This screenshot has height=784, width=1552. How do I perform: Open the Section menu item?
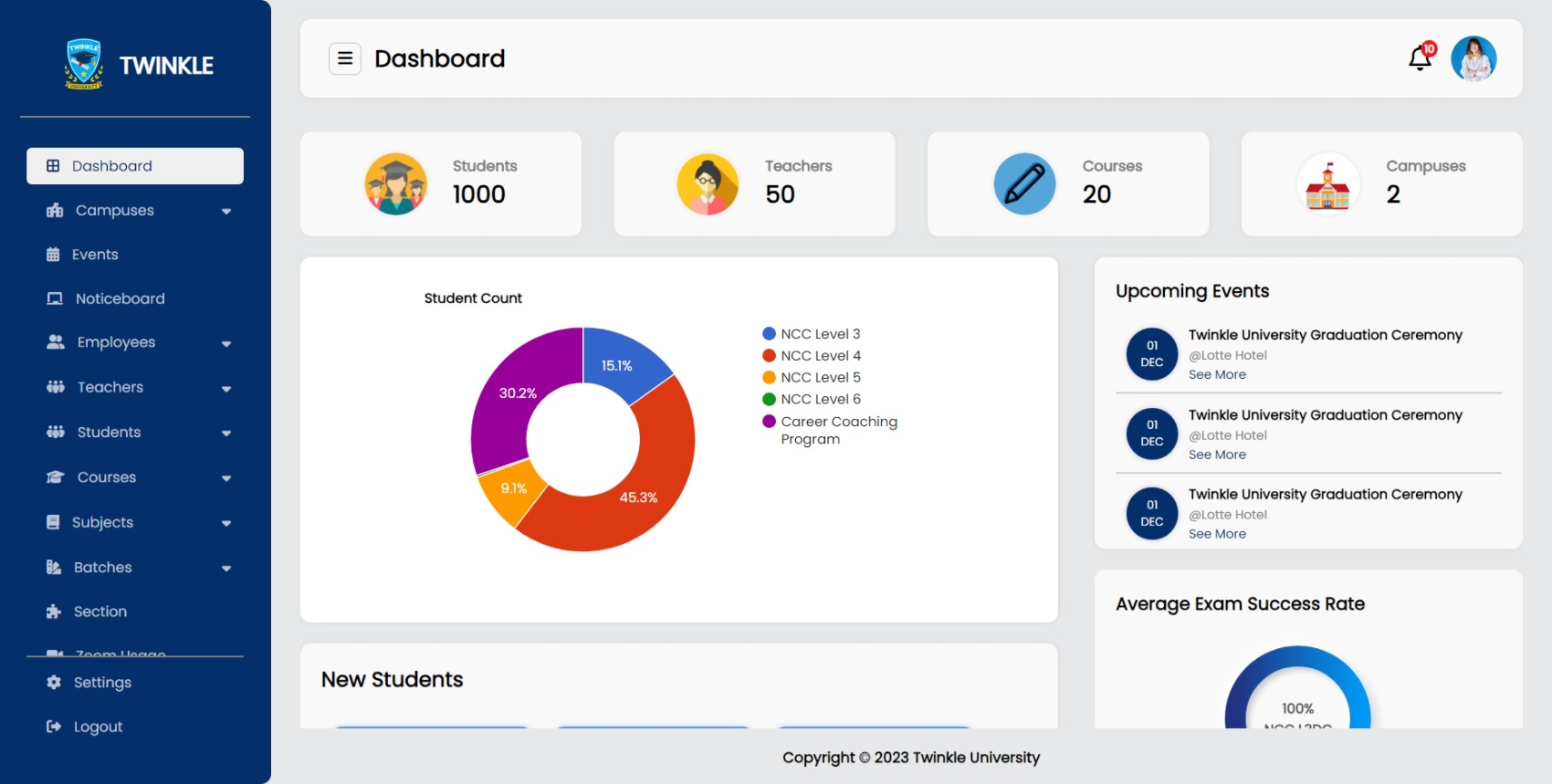point(135,612)
